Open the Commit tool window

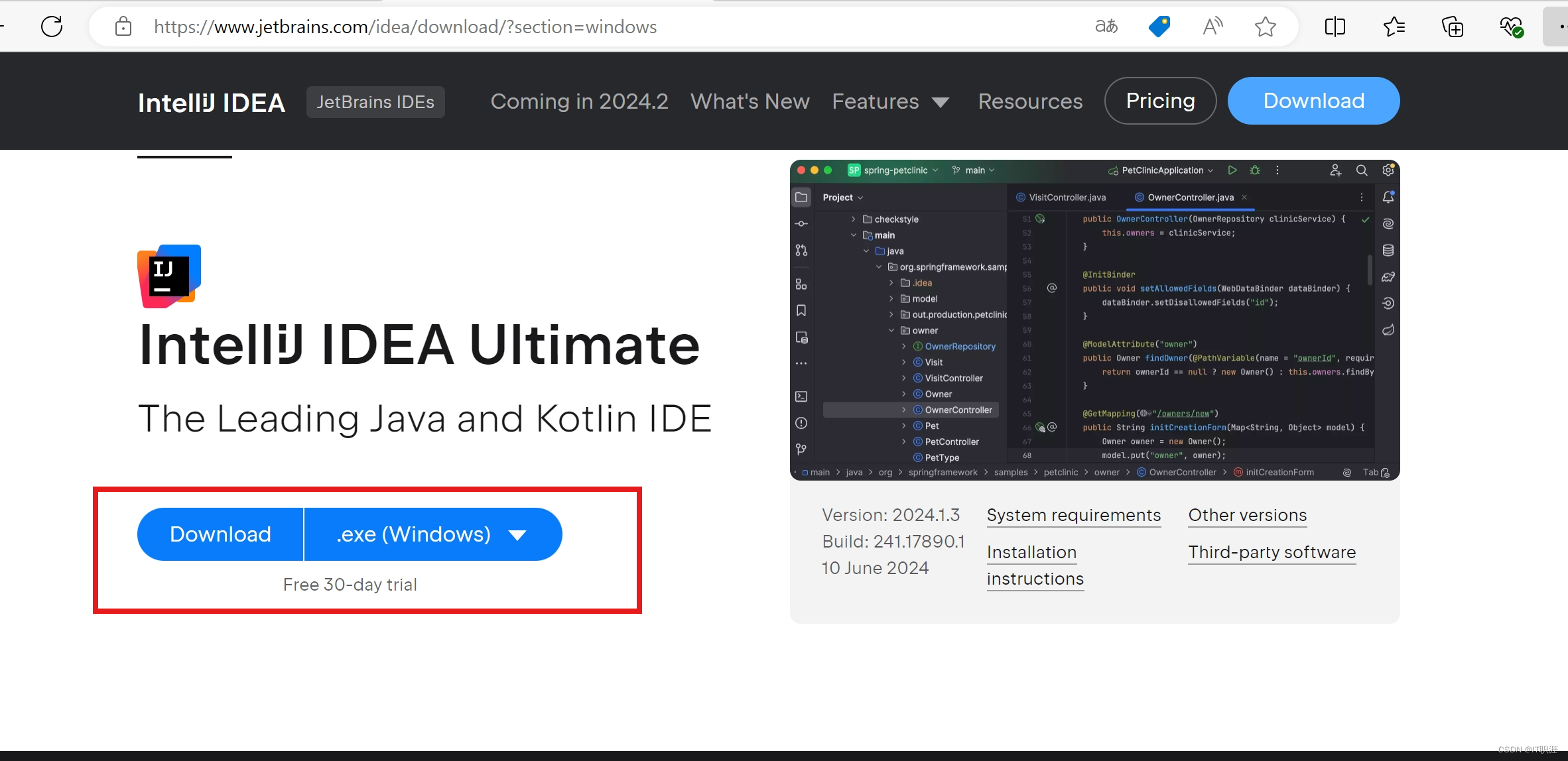click(801, 223)
